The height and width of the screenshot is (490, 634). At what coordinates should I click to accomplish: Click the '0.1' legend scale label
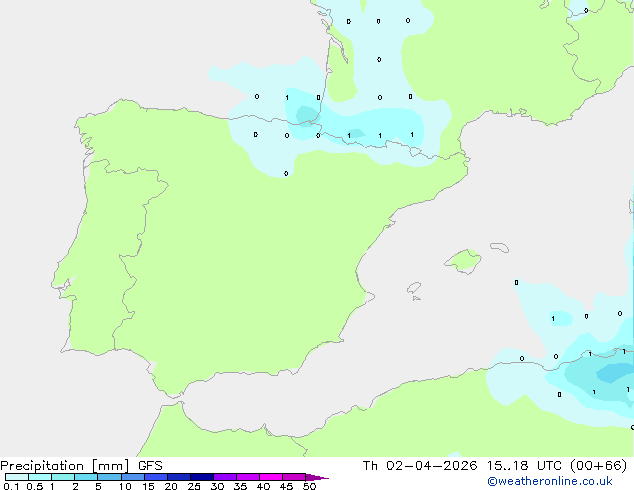pyautogui.click(x=11, y=486)
